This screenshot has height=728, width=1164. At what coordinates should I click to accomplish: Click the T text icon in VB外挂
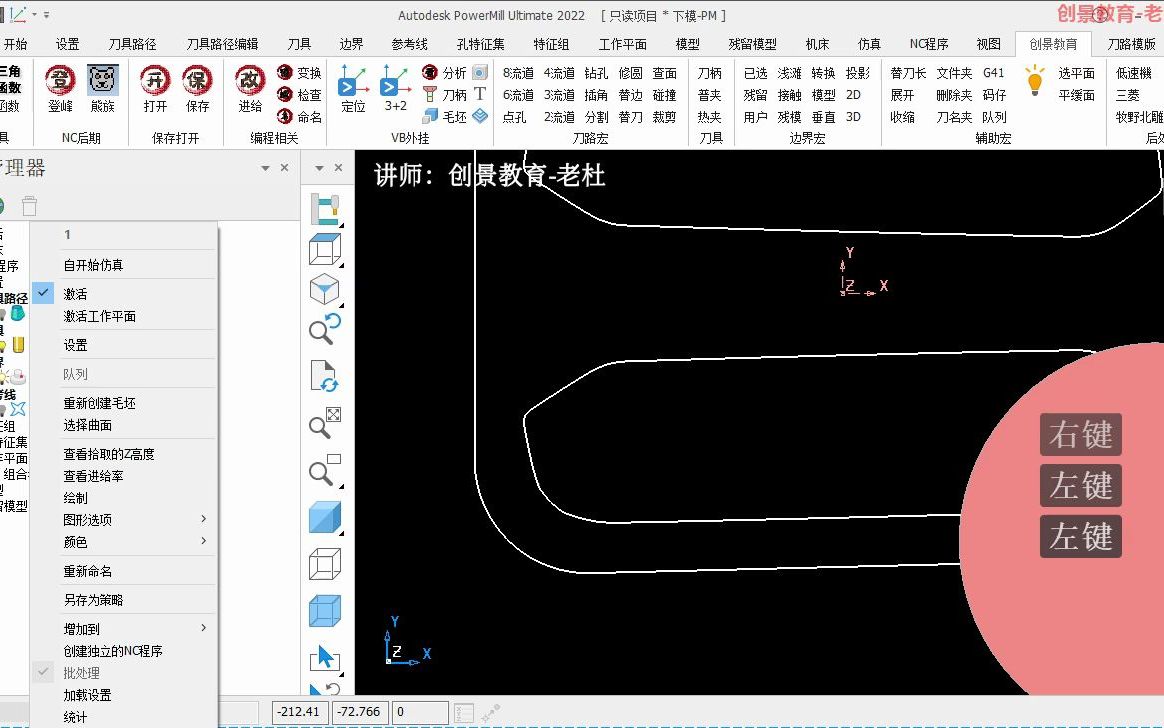click(480, 94)
